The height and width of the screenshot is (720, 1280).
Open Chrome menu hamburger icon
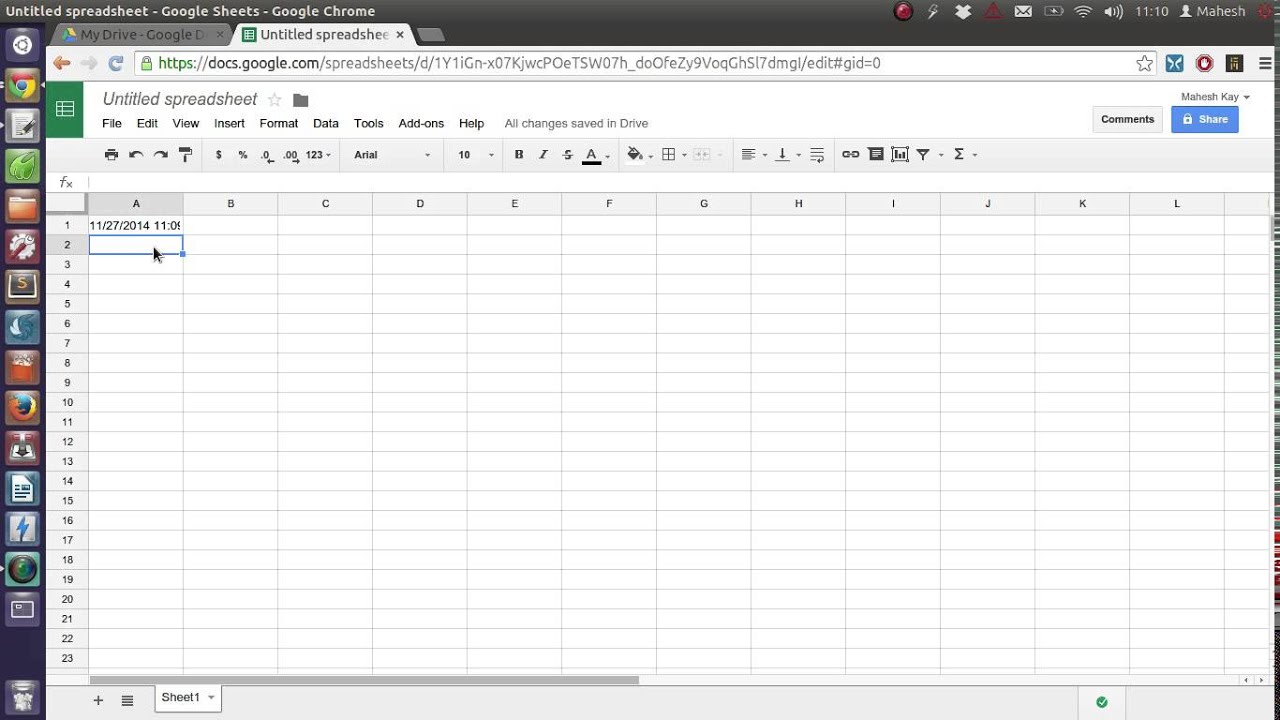point(1264,63)
